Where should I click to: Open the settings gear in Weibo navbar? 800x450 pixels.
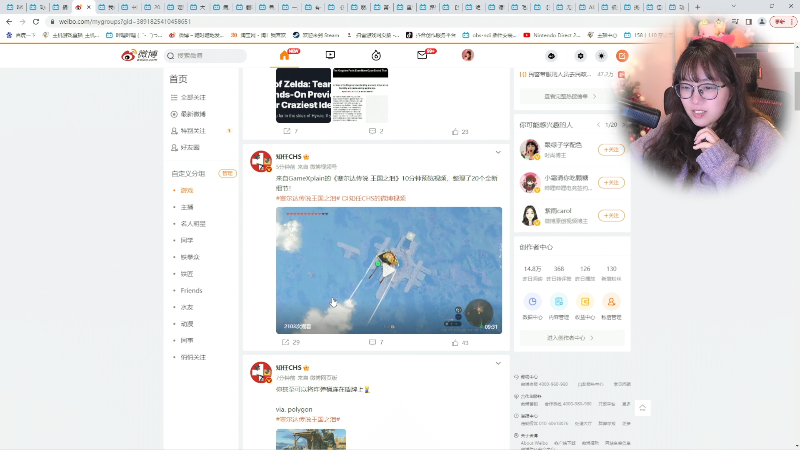580,56
